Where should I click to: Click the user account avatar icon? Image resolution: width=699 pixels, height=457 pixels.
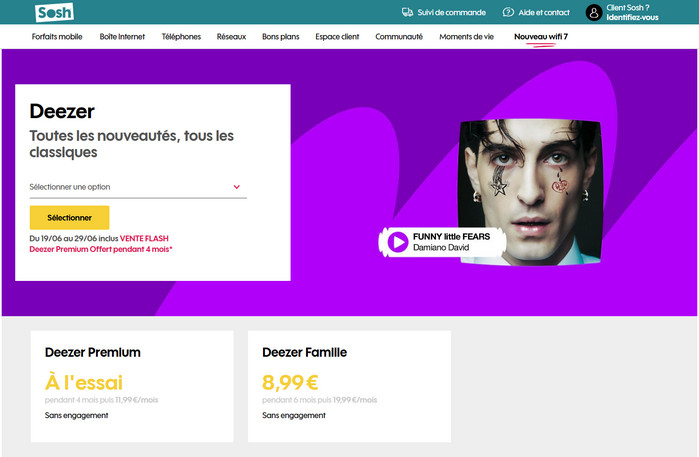point(594,12)
